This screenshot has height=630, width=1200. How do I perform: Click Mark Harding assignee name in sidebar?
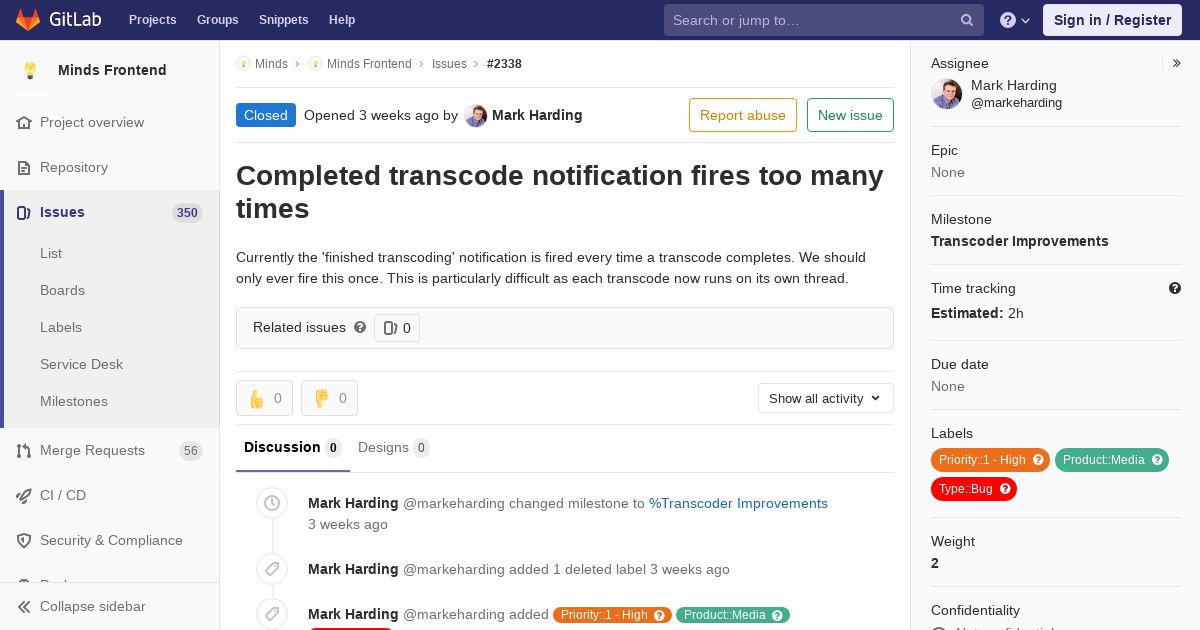click(1013, 85)
